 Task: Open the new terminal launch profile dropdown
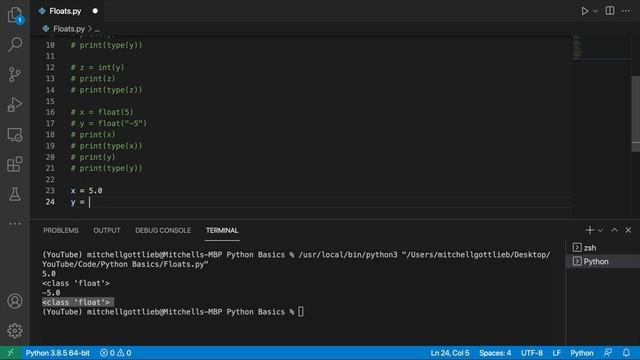(x=600, y=230)
